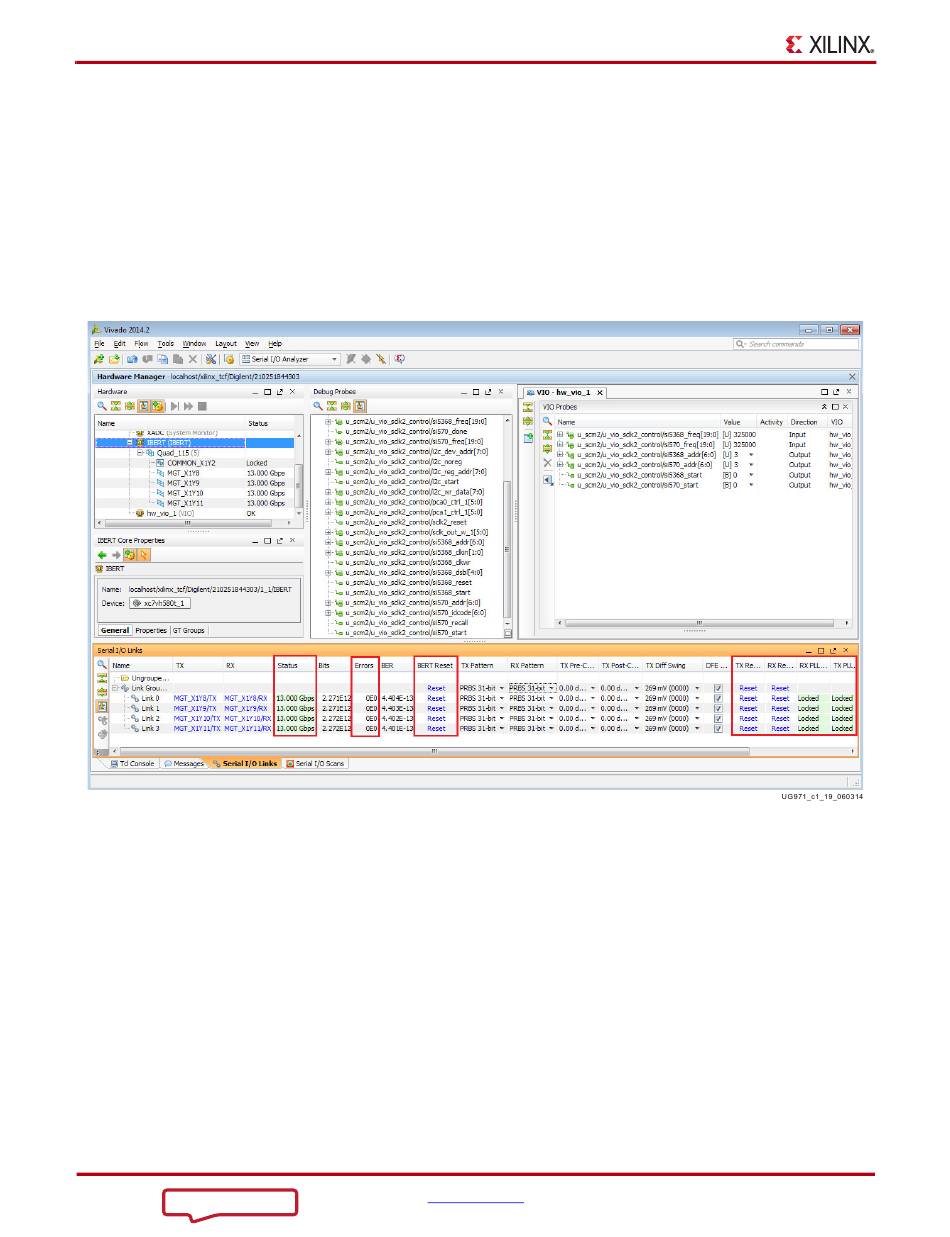Expand si5368_freq[19:0] in the Debug Probes tree
This screenshot has height=1237, width=950.
[328, 422]
